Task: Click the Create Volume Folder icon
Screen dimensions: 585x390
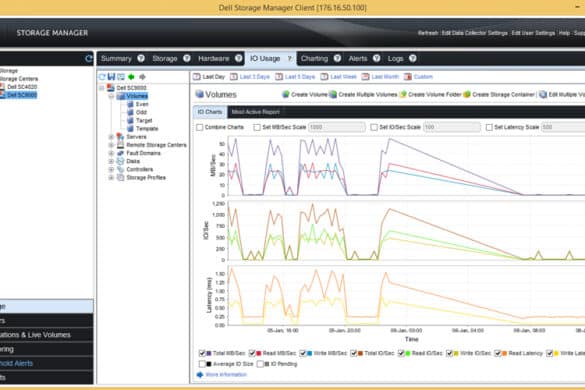Action: click(x=403, y=94)
